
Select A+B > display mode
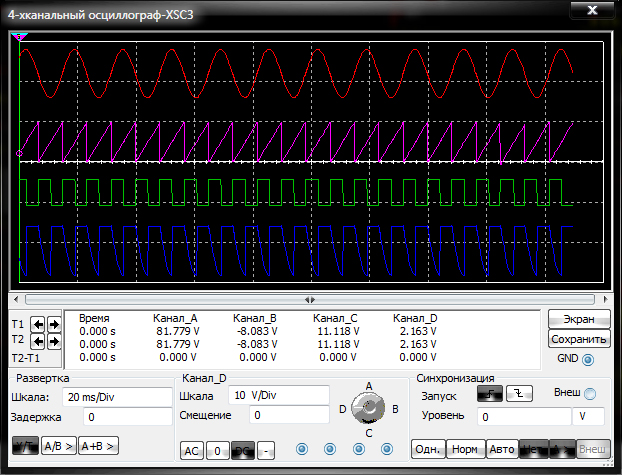click(98, 446)
